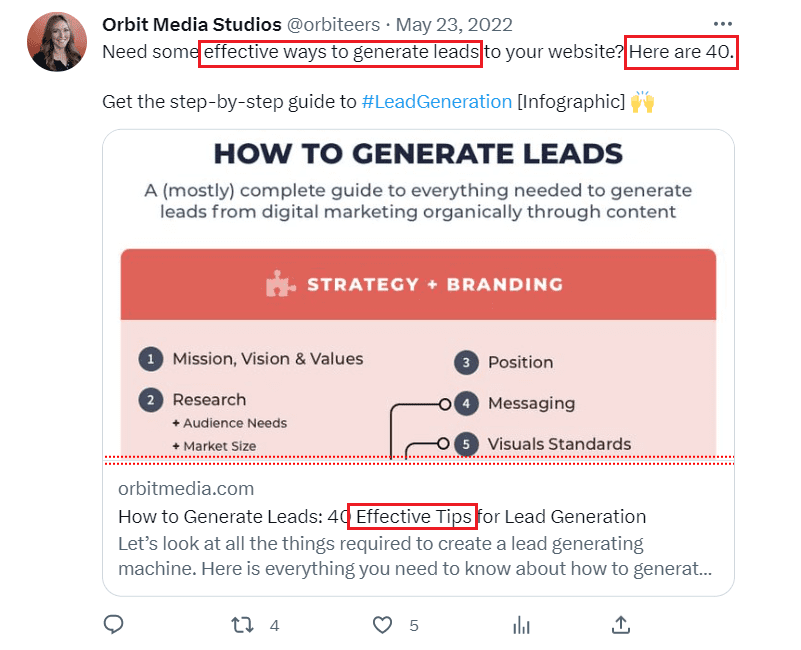
Task: Like the tweet with heart icon
Action: 382,625
